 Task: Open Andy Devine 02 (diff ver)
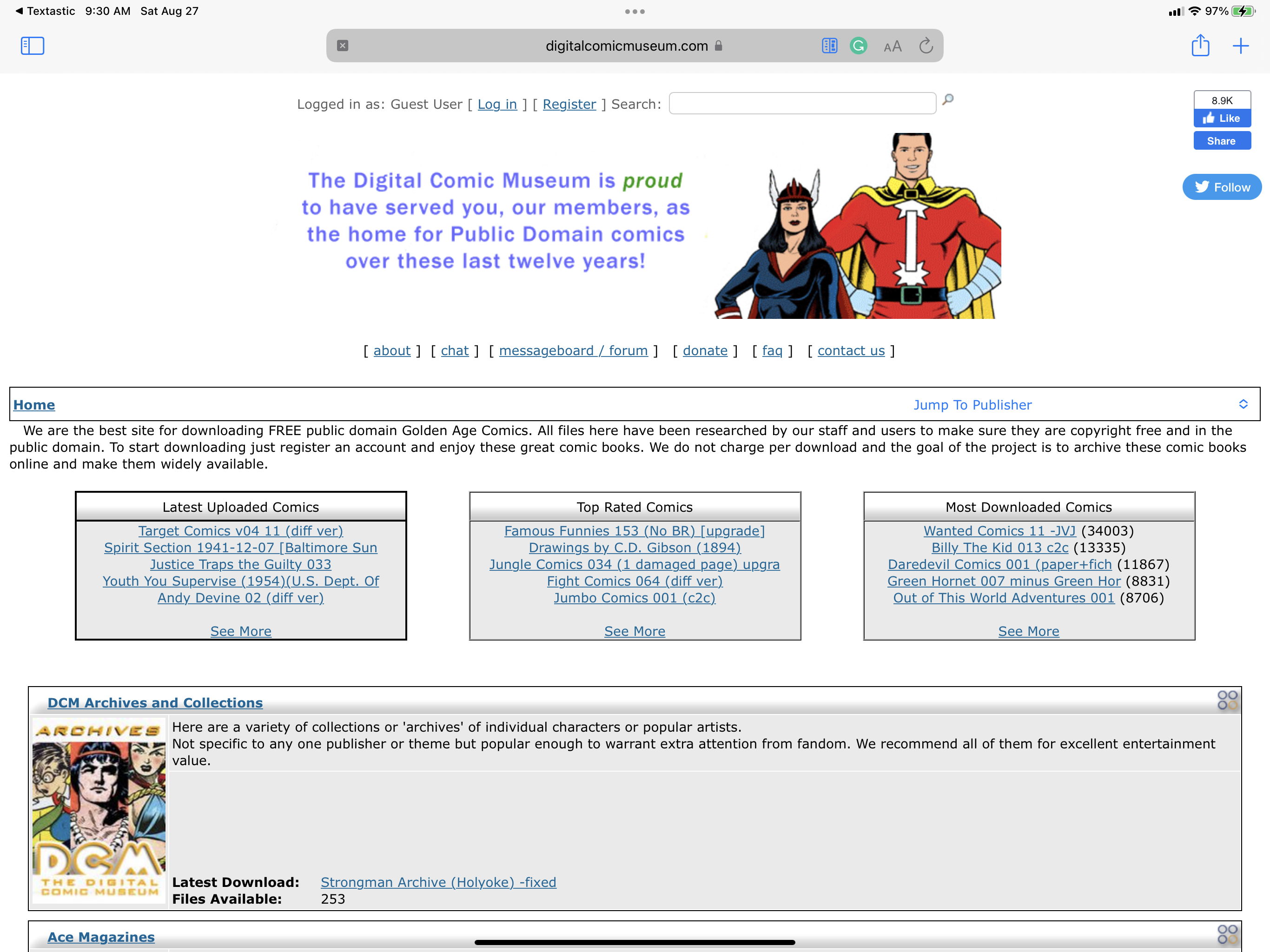pos(240,598)
